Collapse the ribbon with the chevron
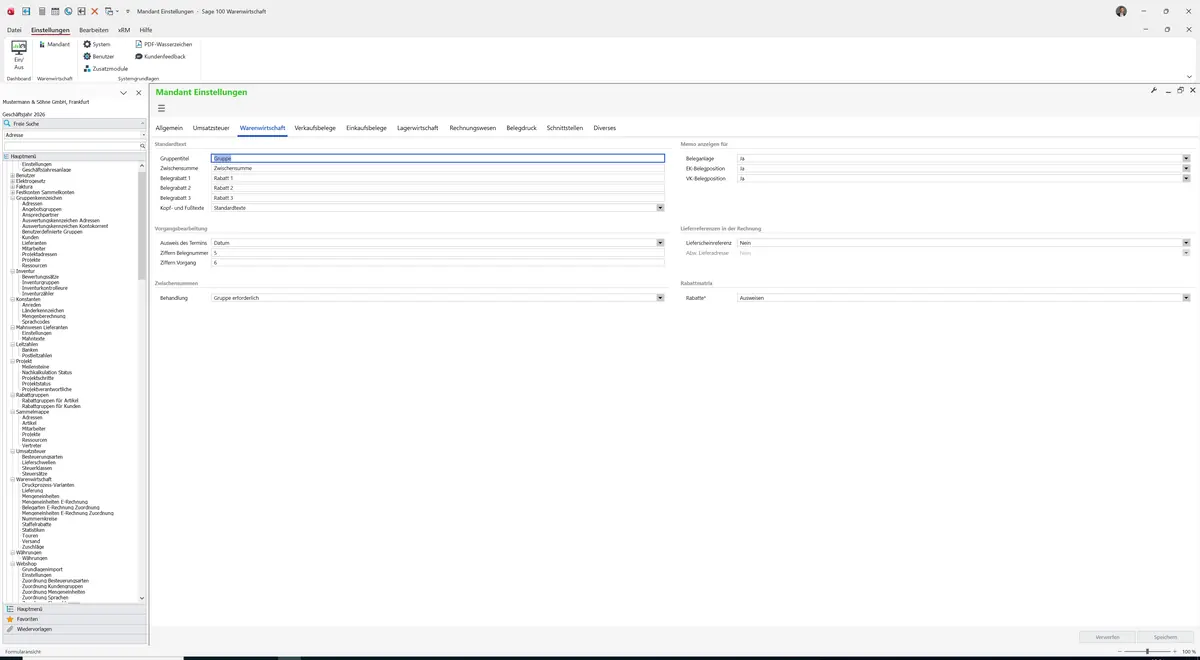This screenshot has height=660, width=1200. coord(1189,76)
